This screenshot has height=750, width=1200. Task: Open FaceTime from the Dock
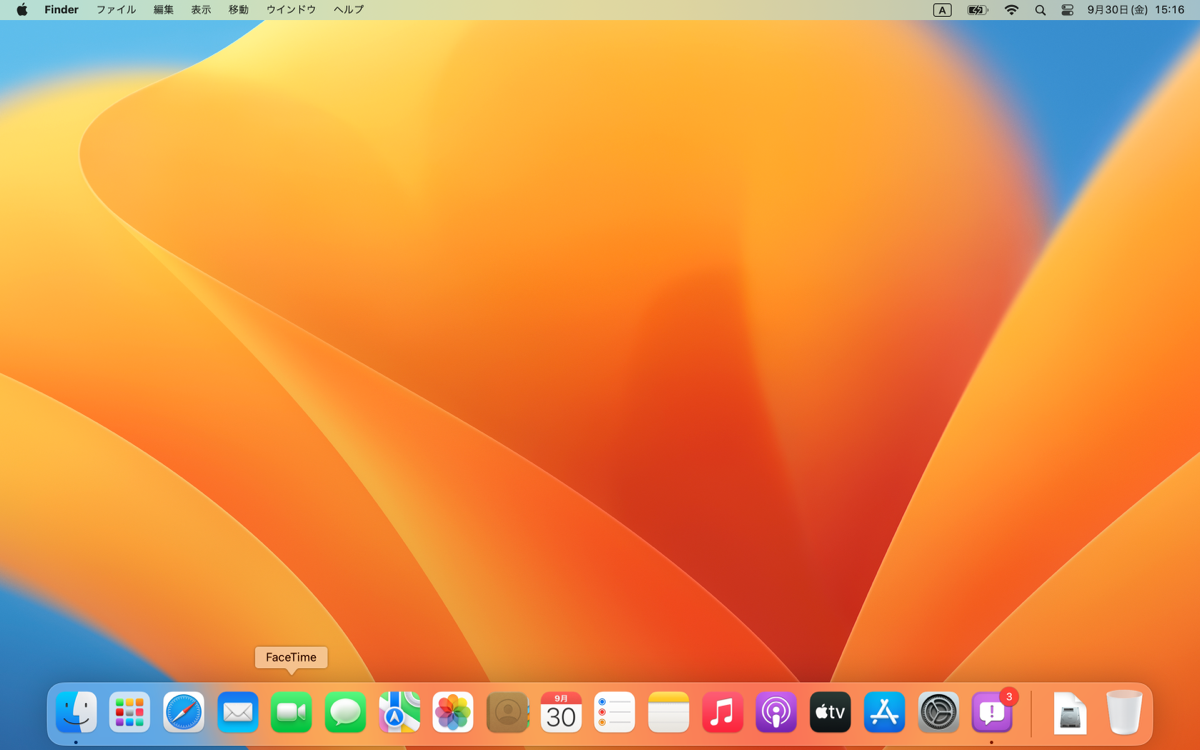291,713
